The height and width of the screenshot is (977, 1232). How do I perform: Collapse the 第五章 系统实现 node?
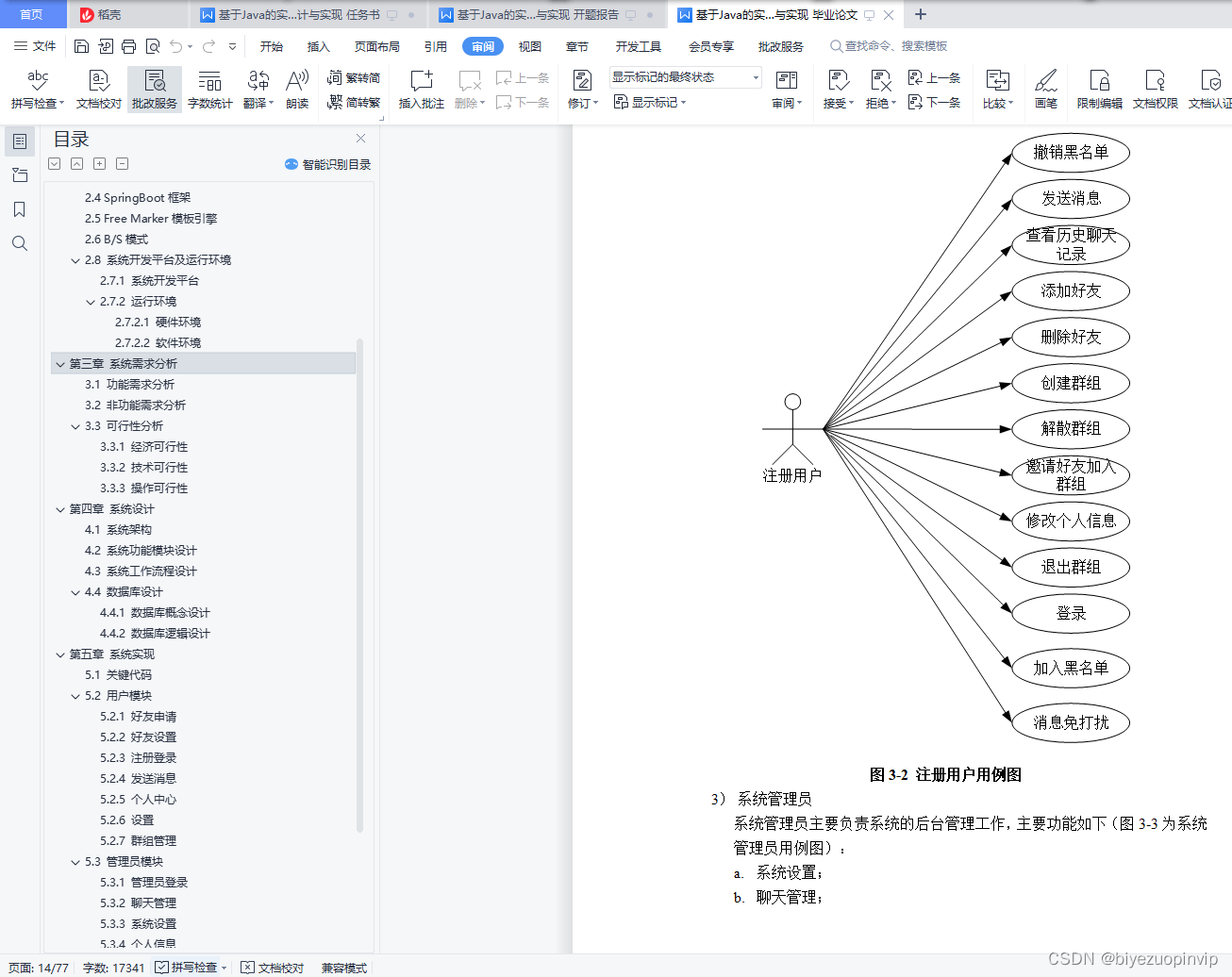click(60, 654)
